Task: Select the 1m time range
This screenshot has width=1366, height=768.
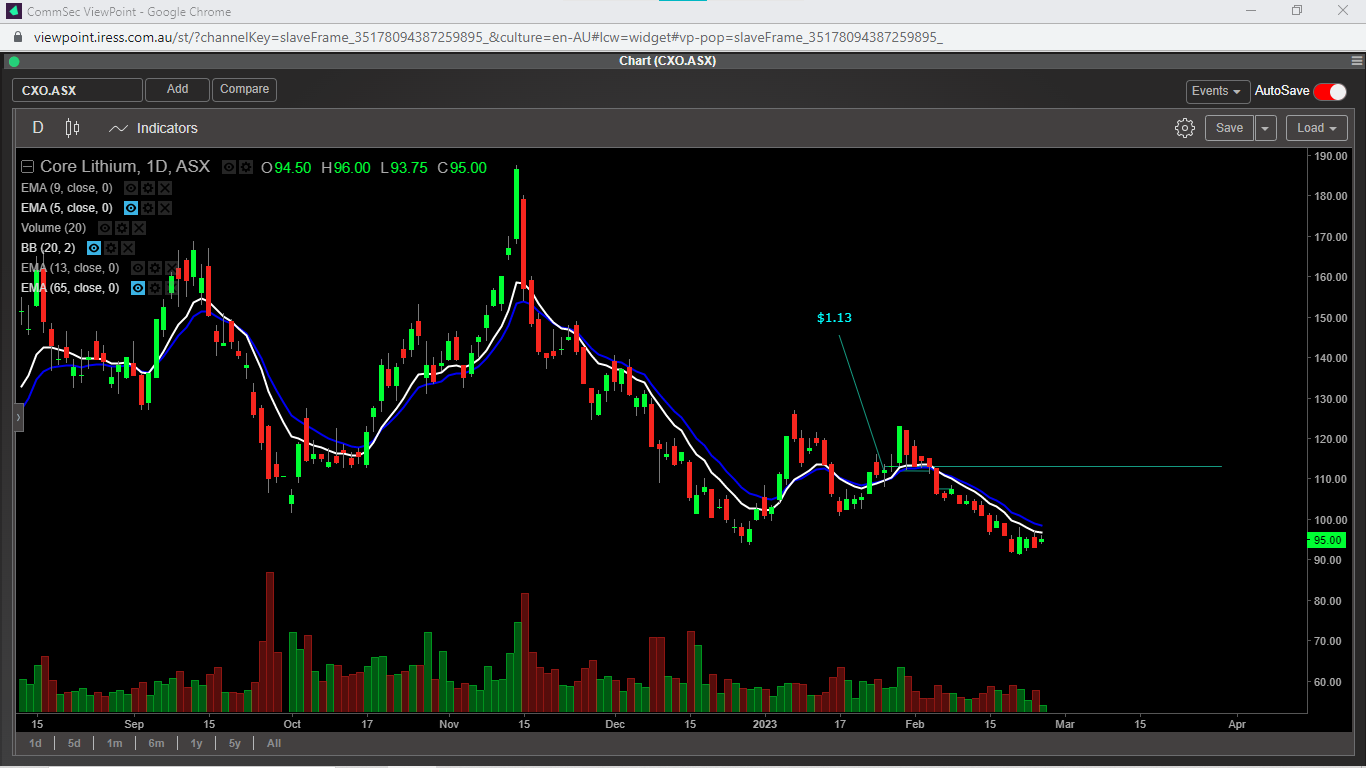Action: [115, 743]
